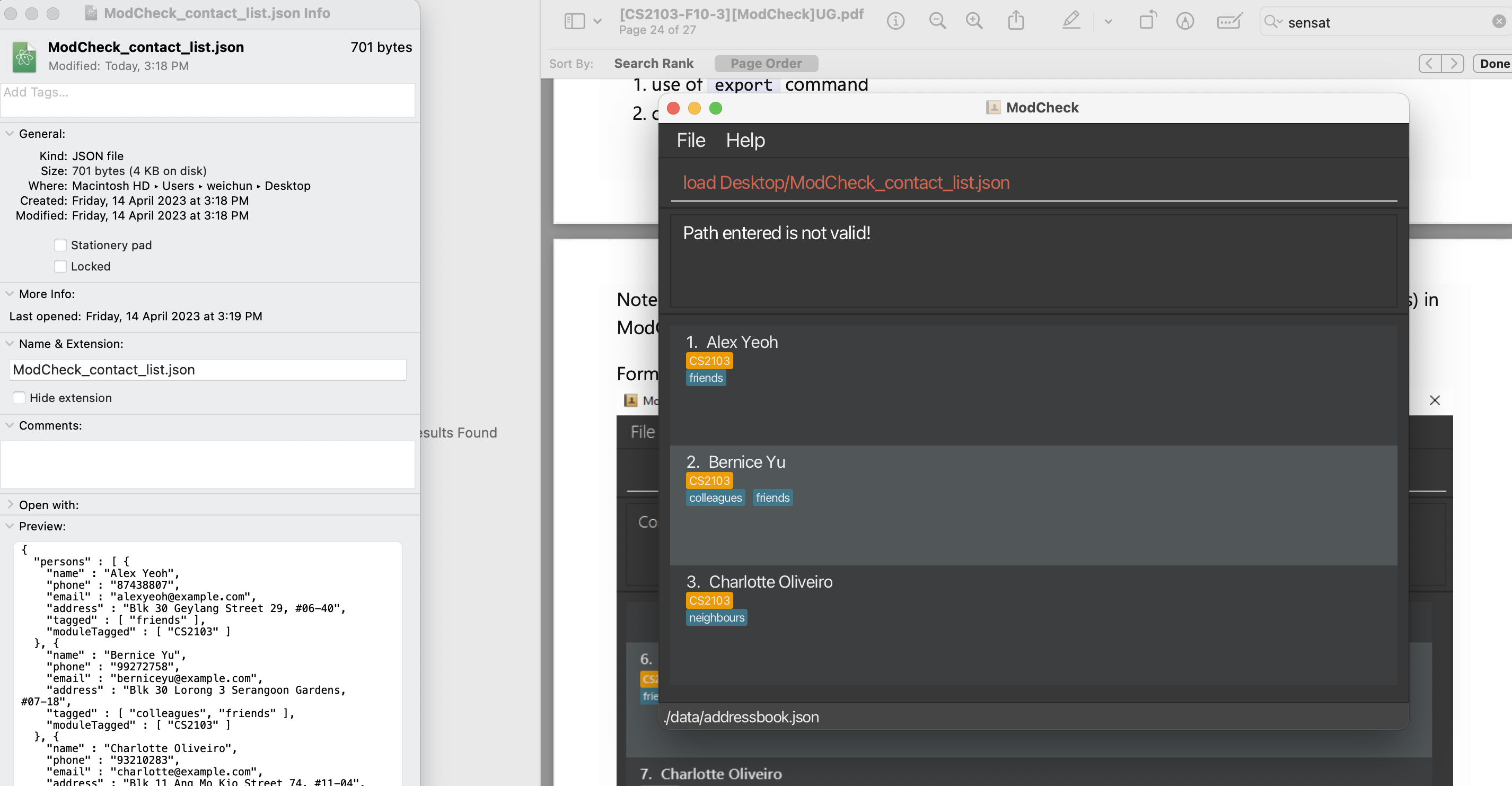The image size is (1512, 786).
Task: Open the highlight color dropdown arrow
Action: coord(1108,22)
